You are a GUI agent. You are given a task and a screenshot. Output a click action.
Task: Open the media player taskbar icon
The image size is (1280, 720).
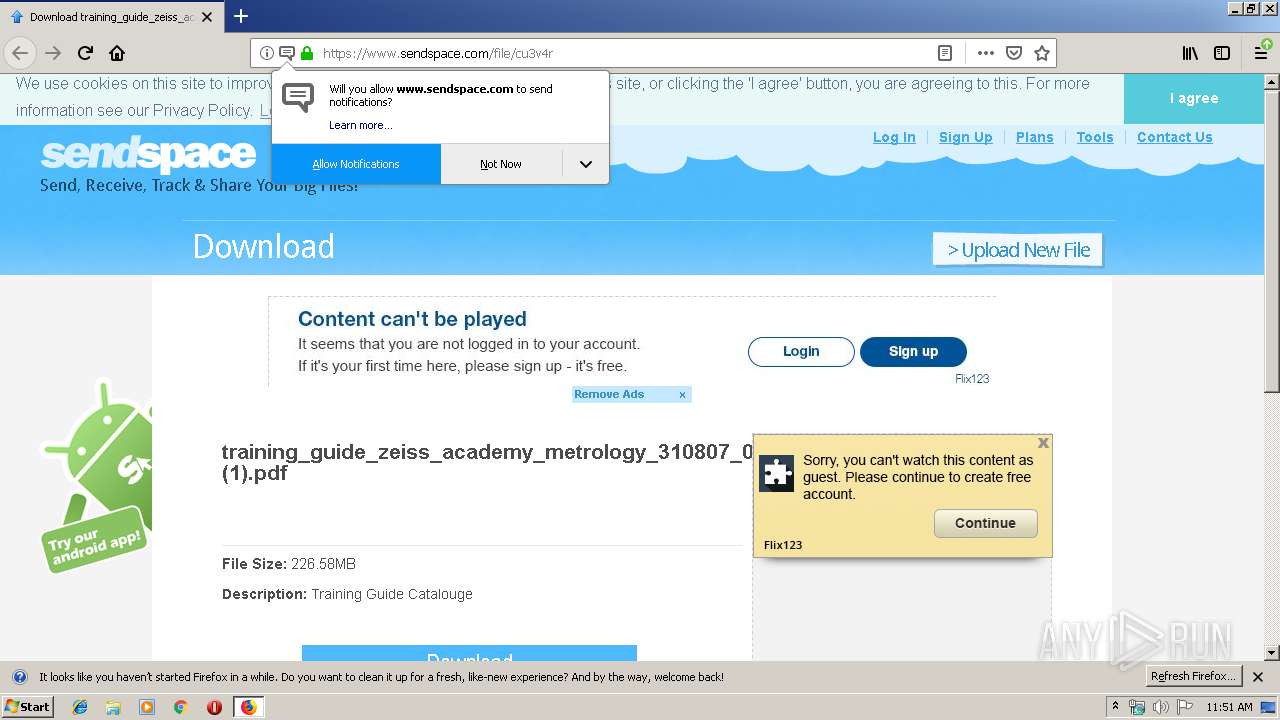(147, 707)
